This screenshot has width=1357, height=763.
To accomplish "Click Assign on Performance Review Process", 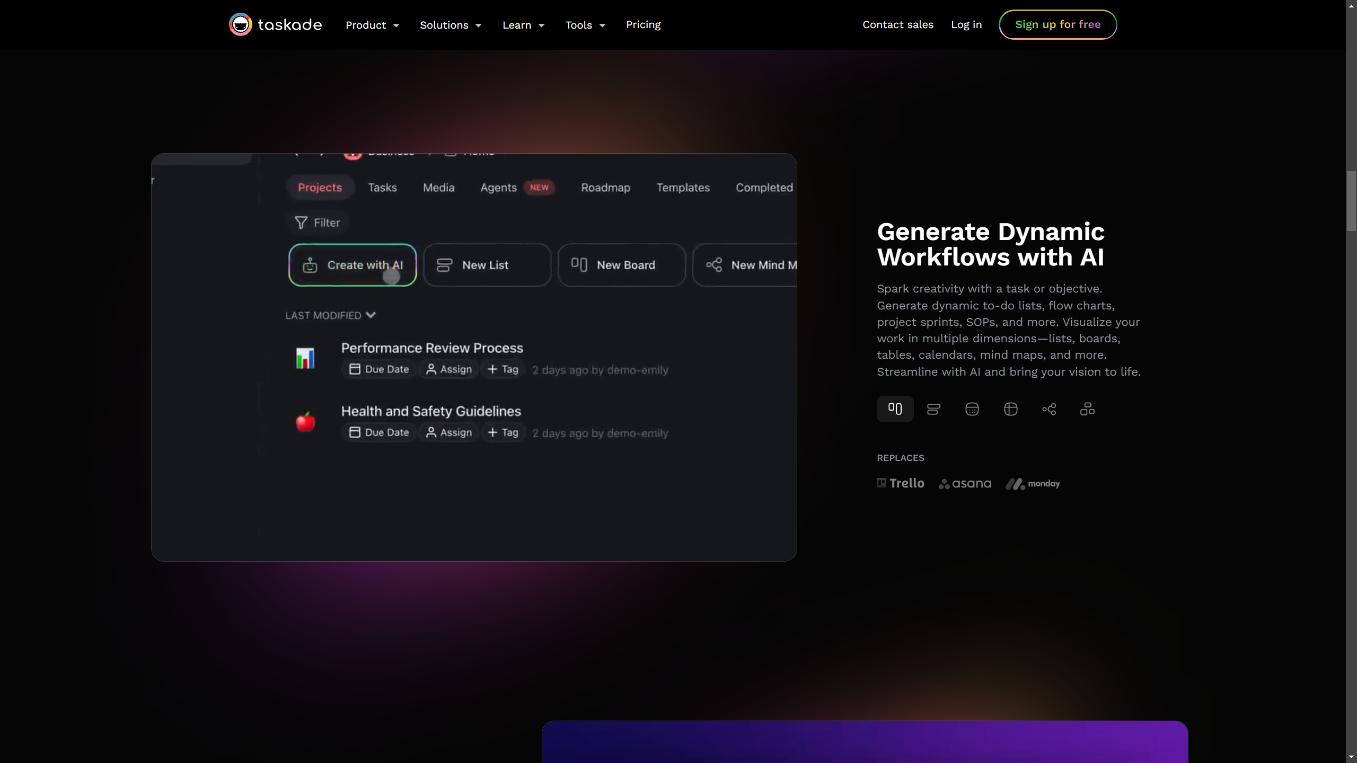I will [449, 369].
